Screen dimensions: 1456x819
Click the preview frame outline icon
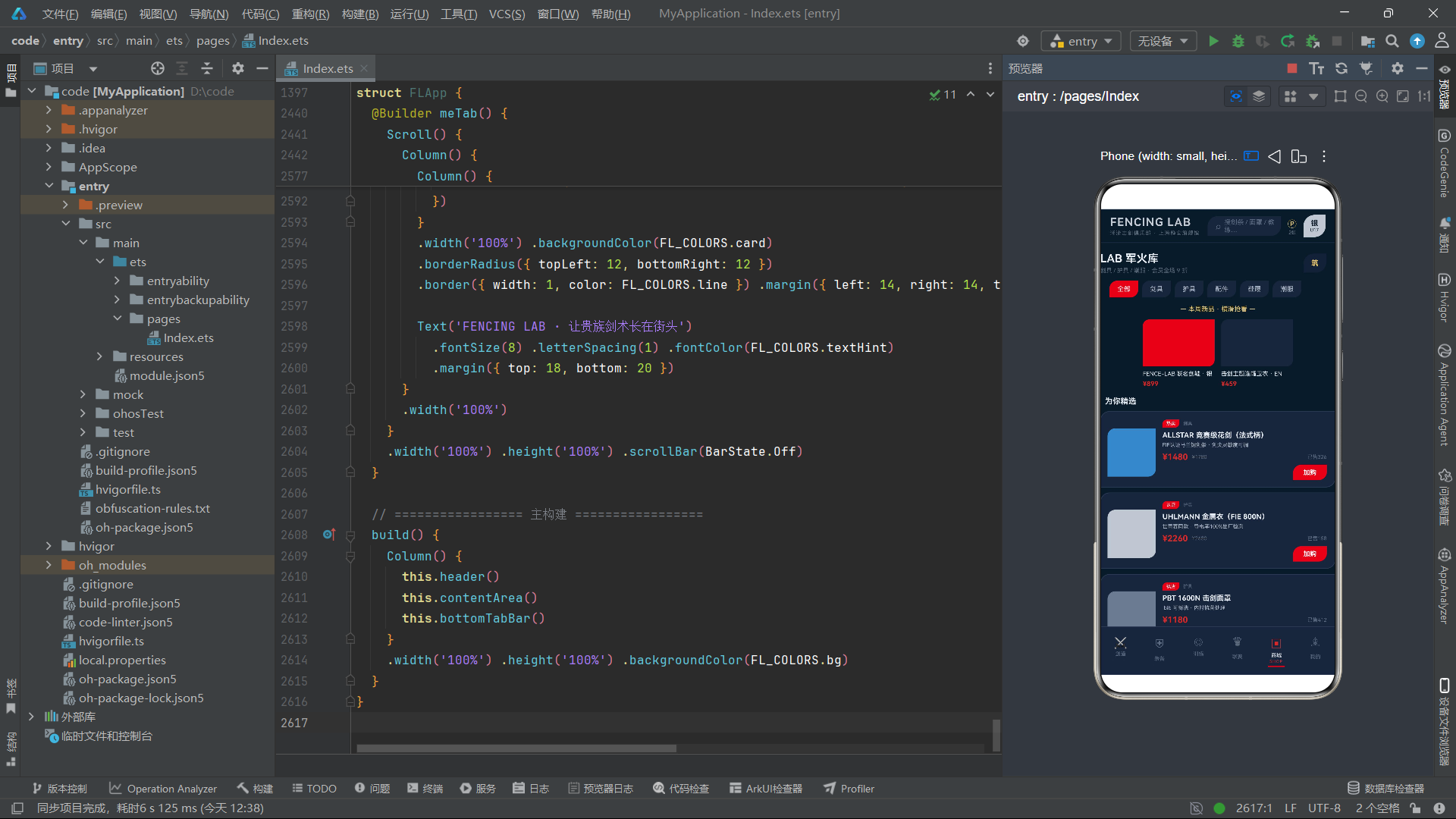pos(1341,96)
